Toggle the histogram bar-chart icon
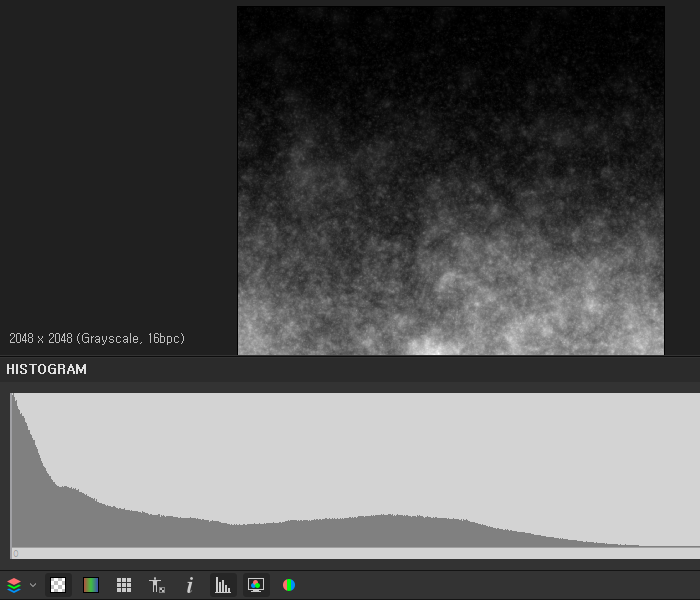The image size is (700, 600). [x=223, y=585]
